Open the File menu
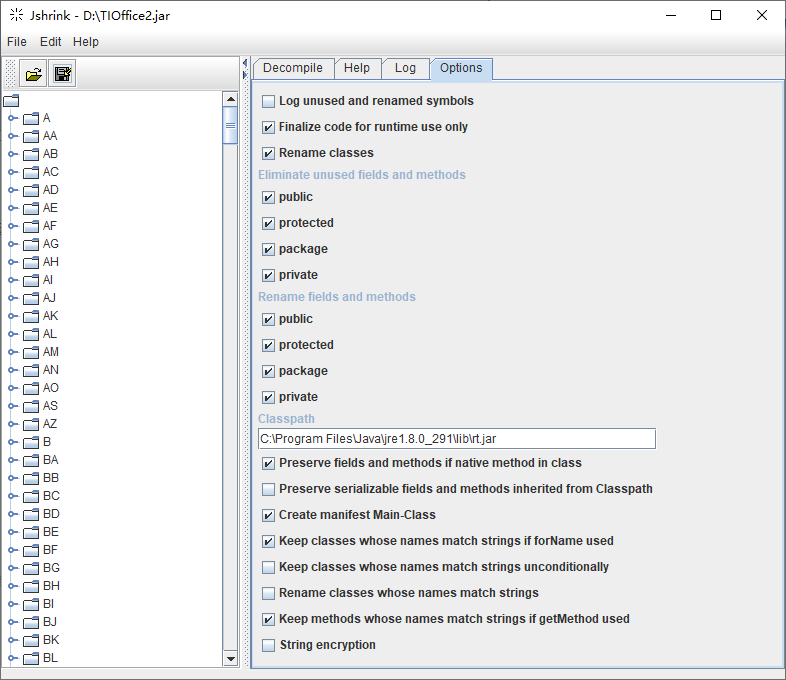The image size is (786, 680). point(17,42)
